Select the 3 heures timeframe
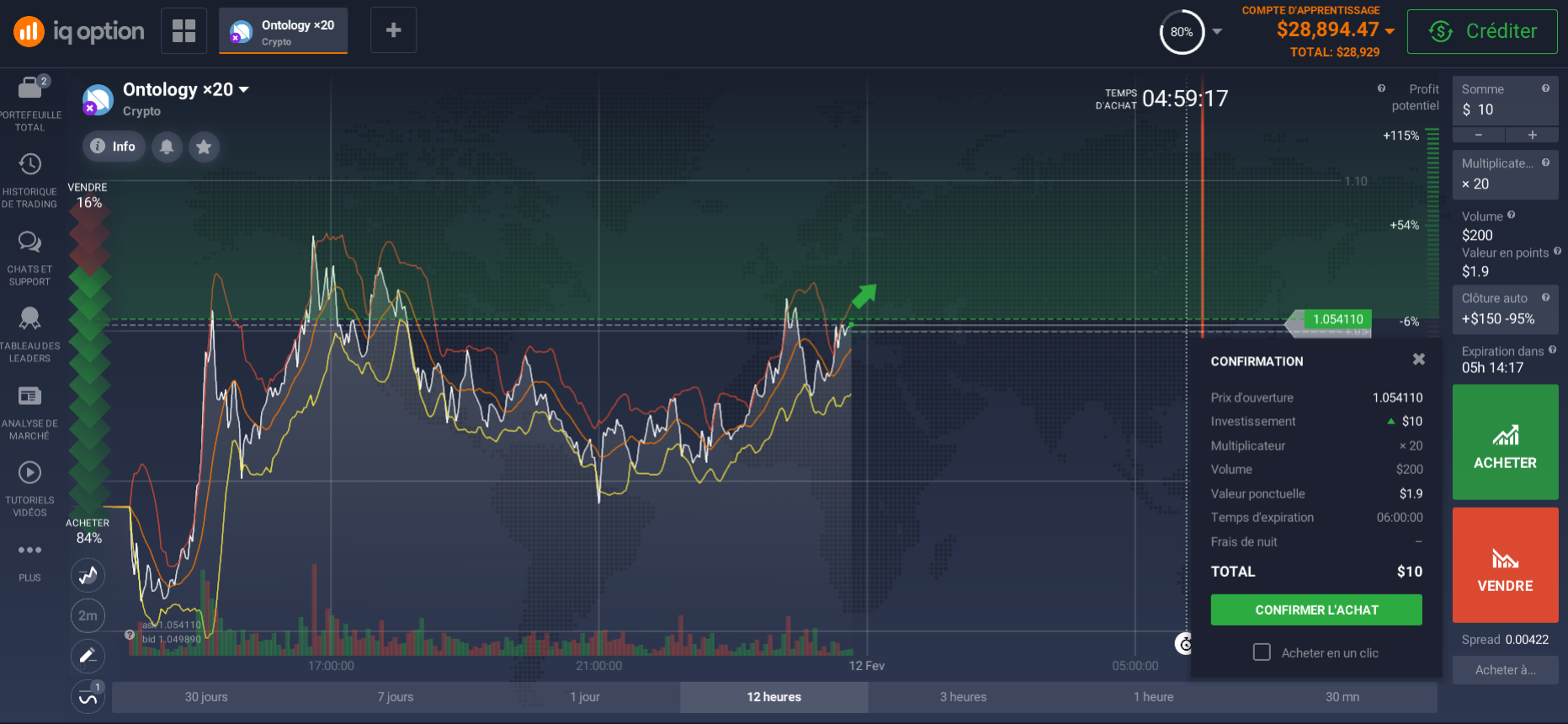Screen dimensions: 1568x724 (x=963, y=697)
